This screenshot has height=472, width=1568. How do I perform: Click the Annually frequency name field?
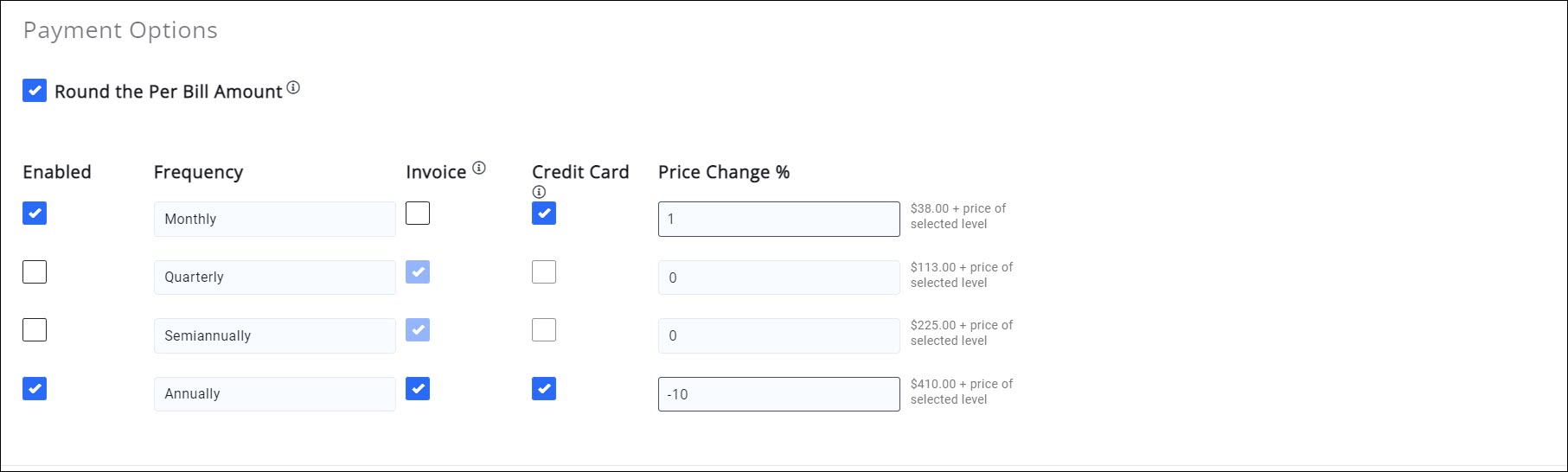[274, 394]
